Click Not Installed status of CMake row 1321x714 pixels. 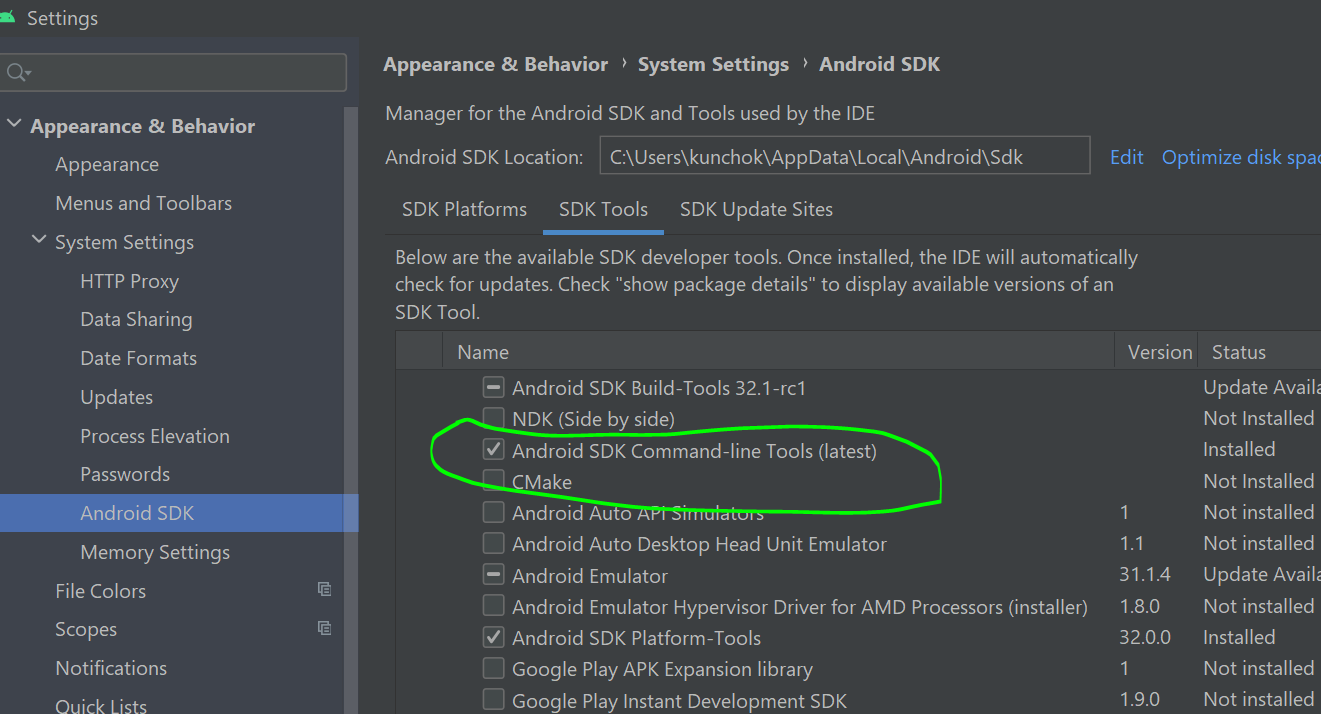[1259, 481]
